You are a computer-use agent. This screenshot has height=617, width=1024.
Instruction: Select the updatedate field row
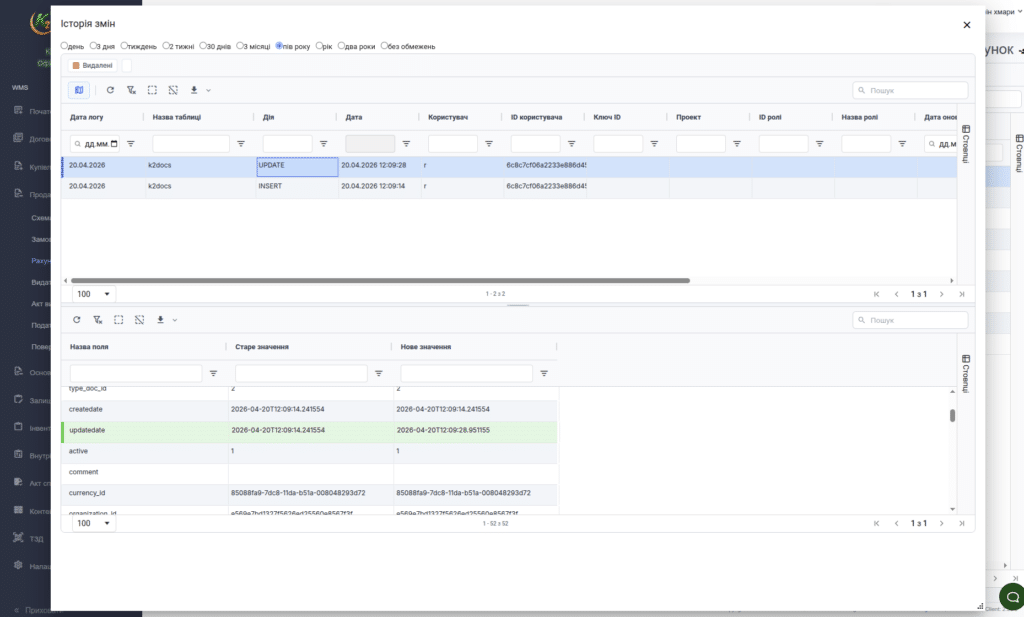(310, 431)
